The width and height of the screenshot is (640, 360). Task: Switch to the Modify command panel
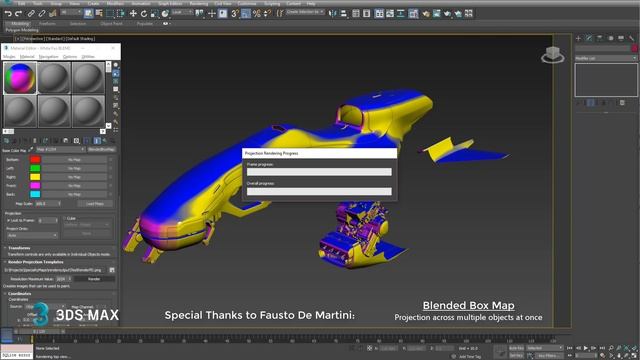(x=589, y=38)
